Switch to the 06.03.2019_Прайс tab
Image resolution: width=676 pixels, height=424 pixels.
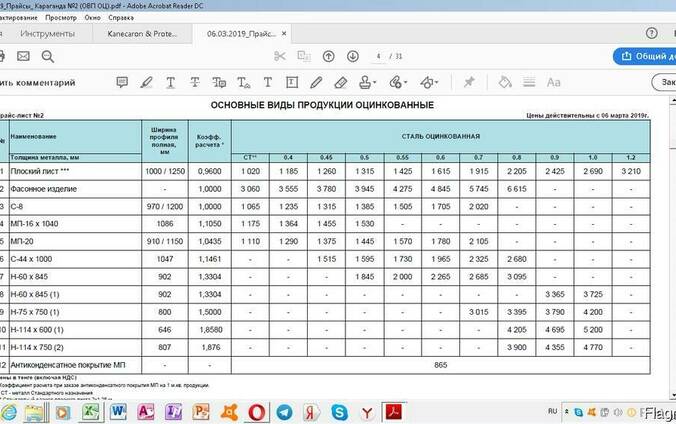point(241,34)
